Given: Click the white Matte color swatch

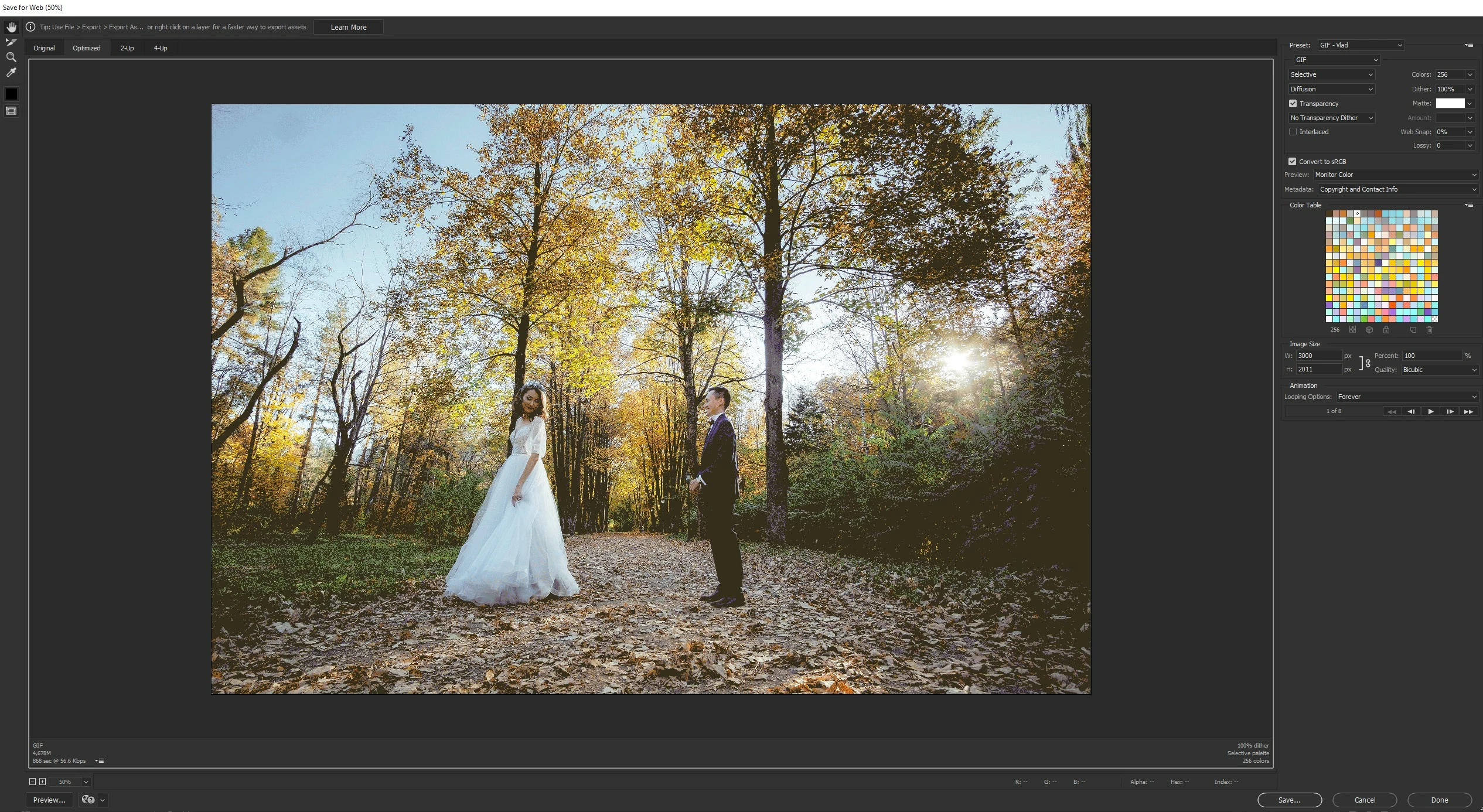Looking at the screenshot, I should point(1450,103).
